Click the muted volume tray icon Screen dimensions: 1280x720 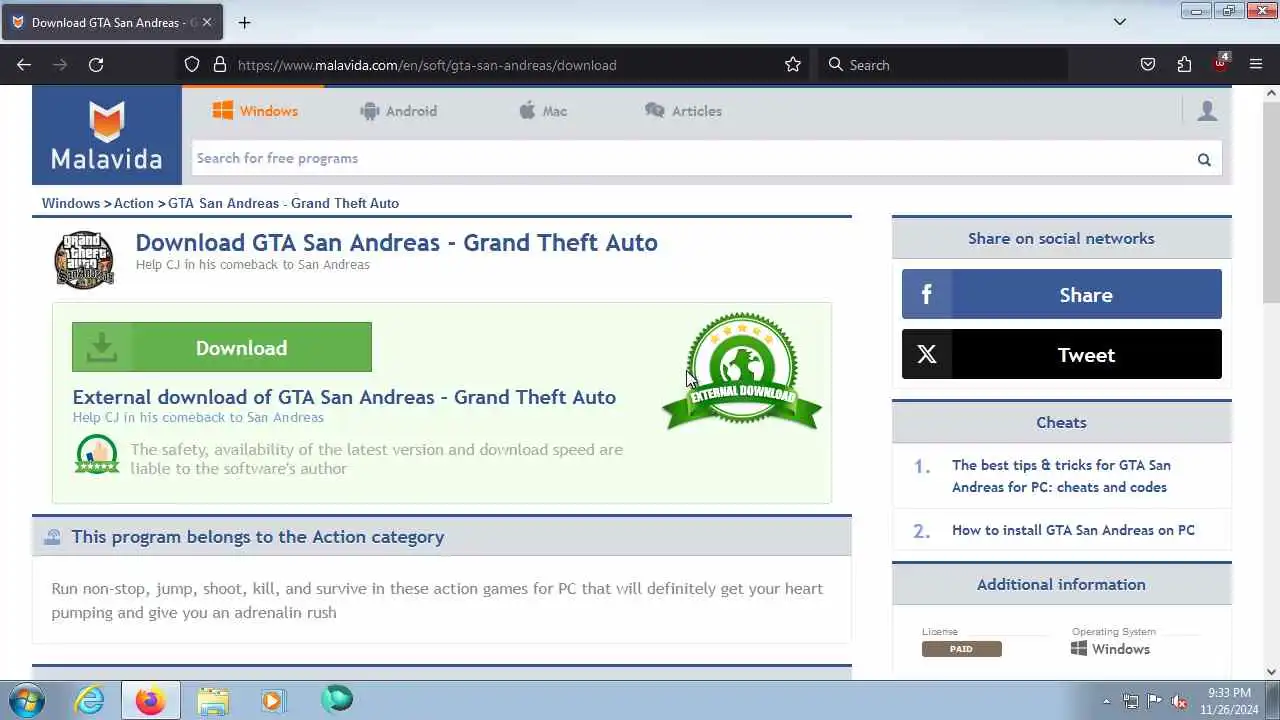tap(1179, 701)
